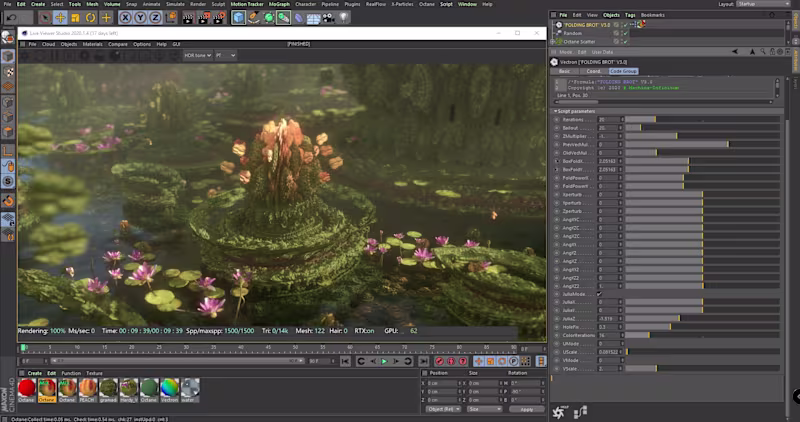The image size is (800, 422).
Task: Switch to the Coord. tab
Action: (x=593, y=72)
